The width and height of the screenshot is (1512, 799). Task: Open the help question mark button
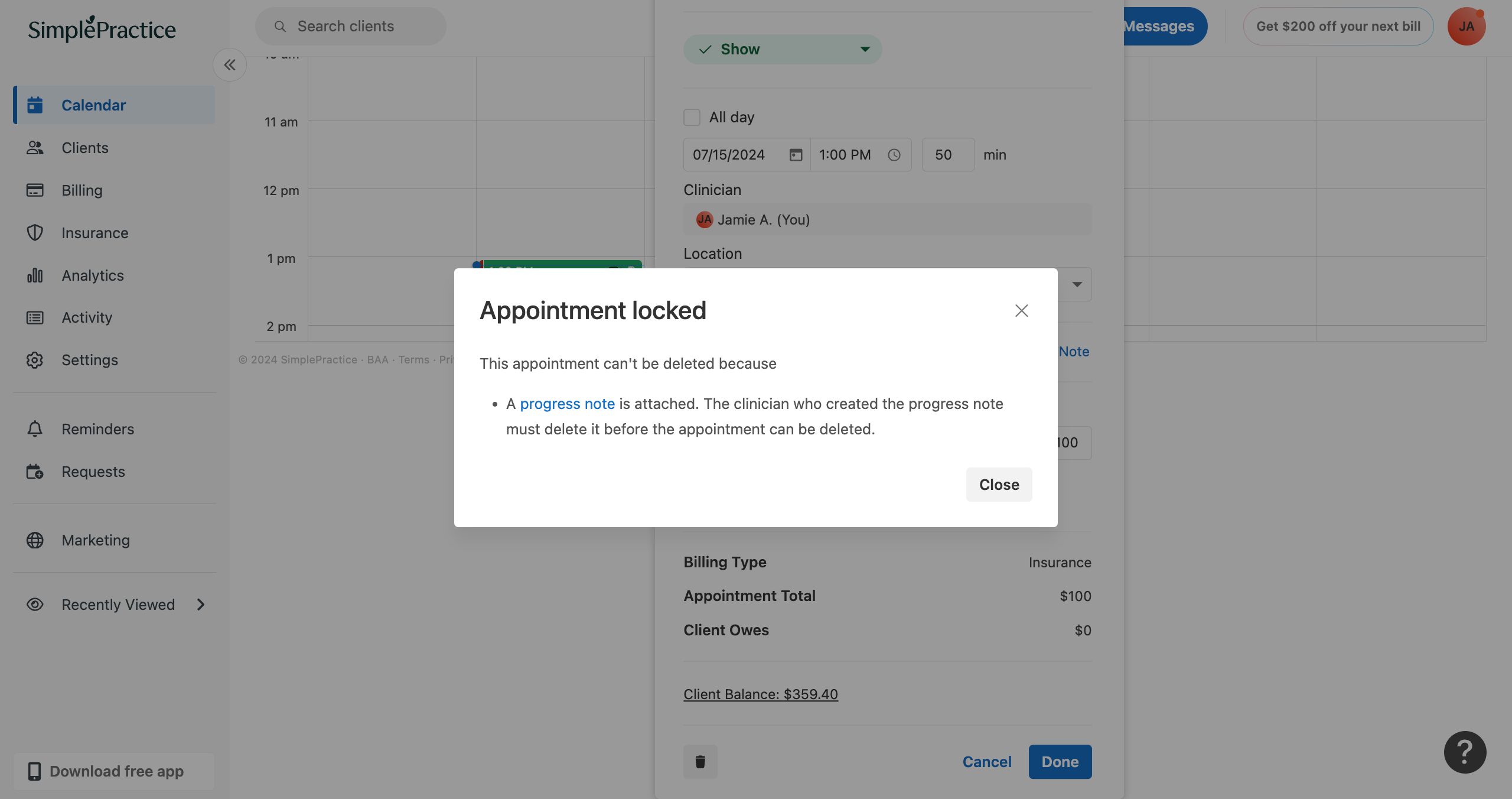coord(1465,752)
